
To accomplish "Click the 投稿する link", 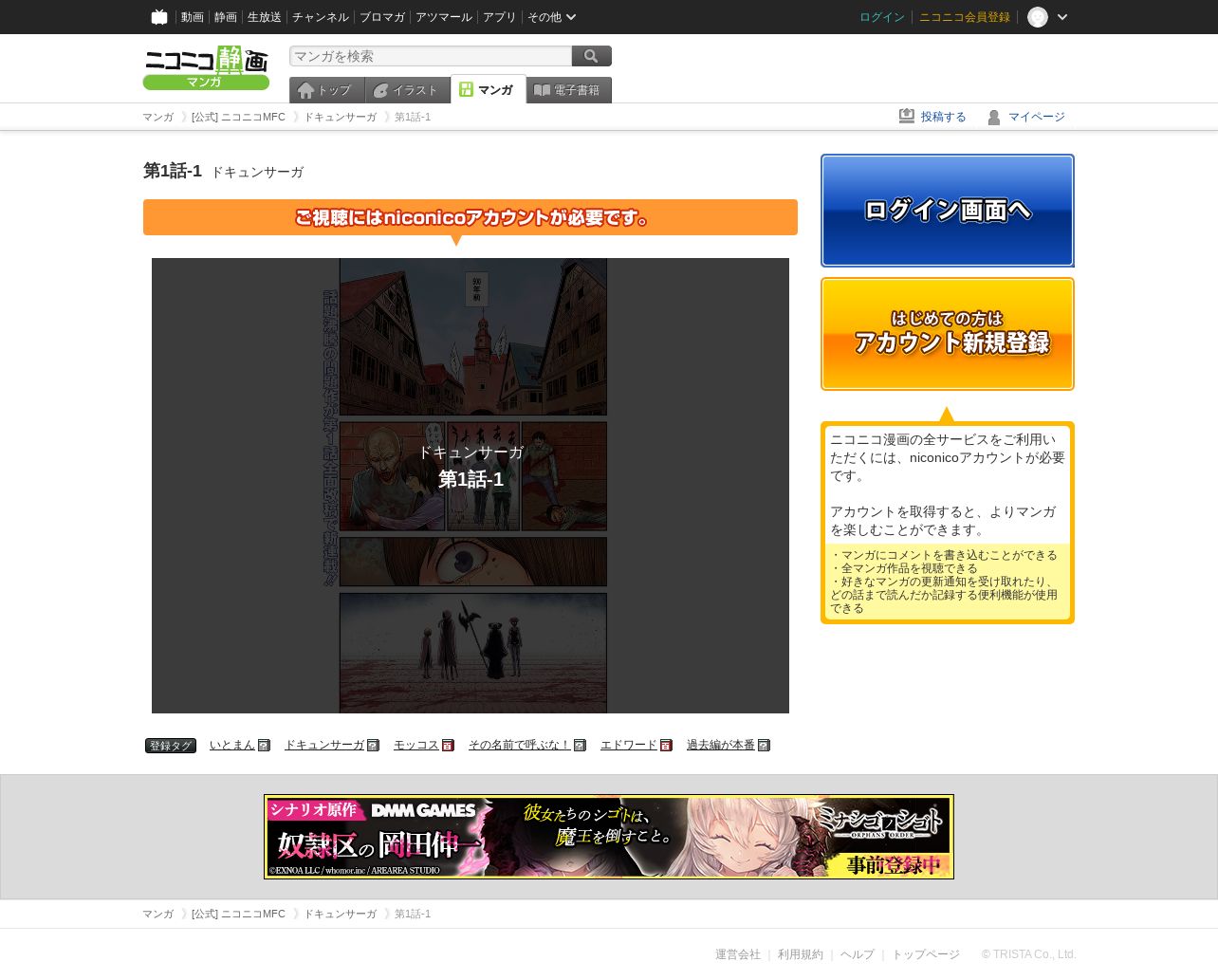I will coord(944,117).
